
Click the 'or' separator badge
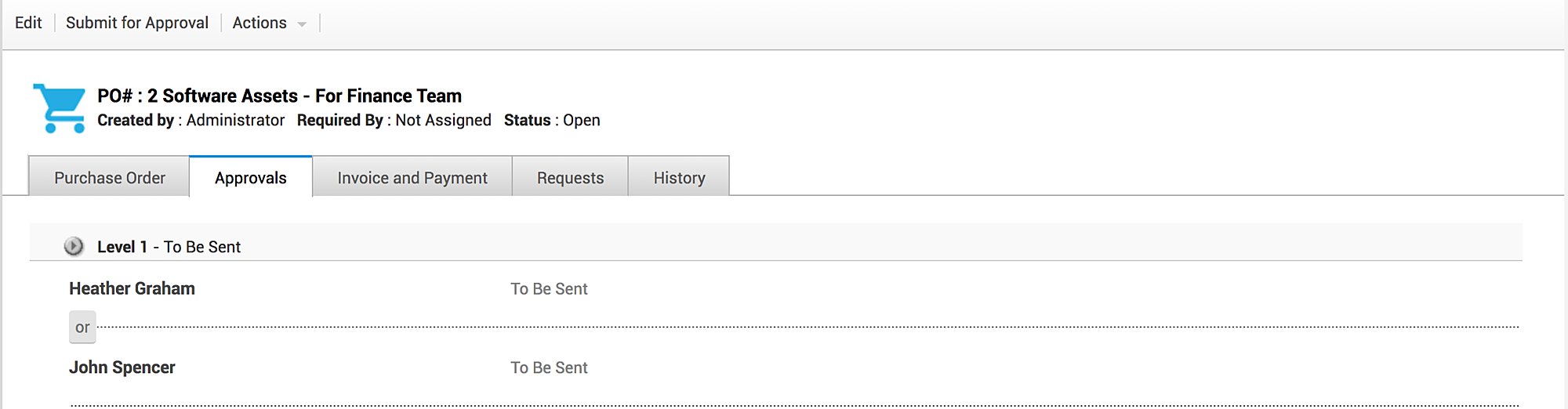[82, 328]
